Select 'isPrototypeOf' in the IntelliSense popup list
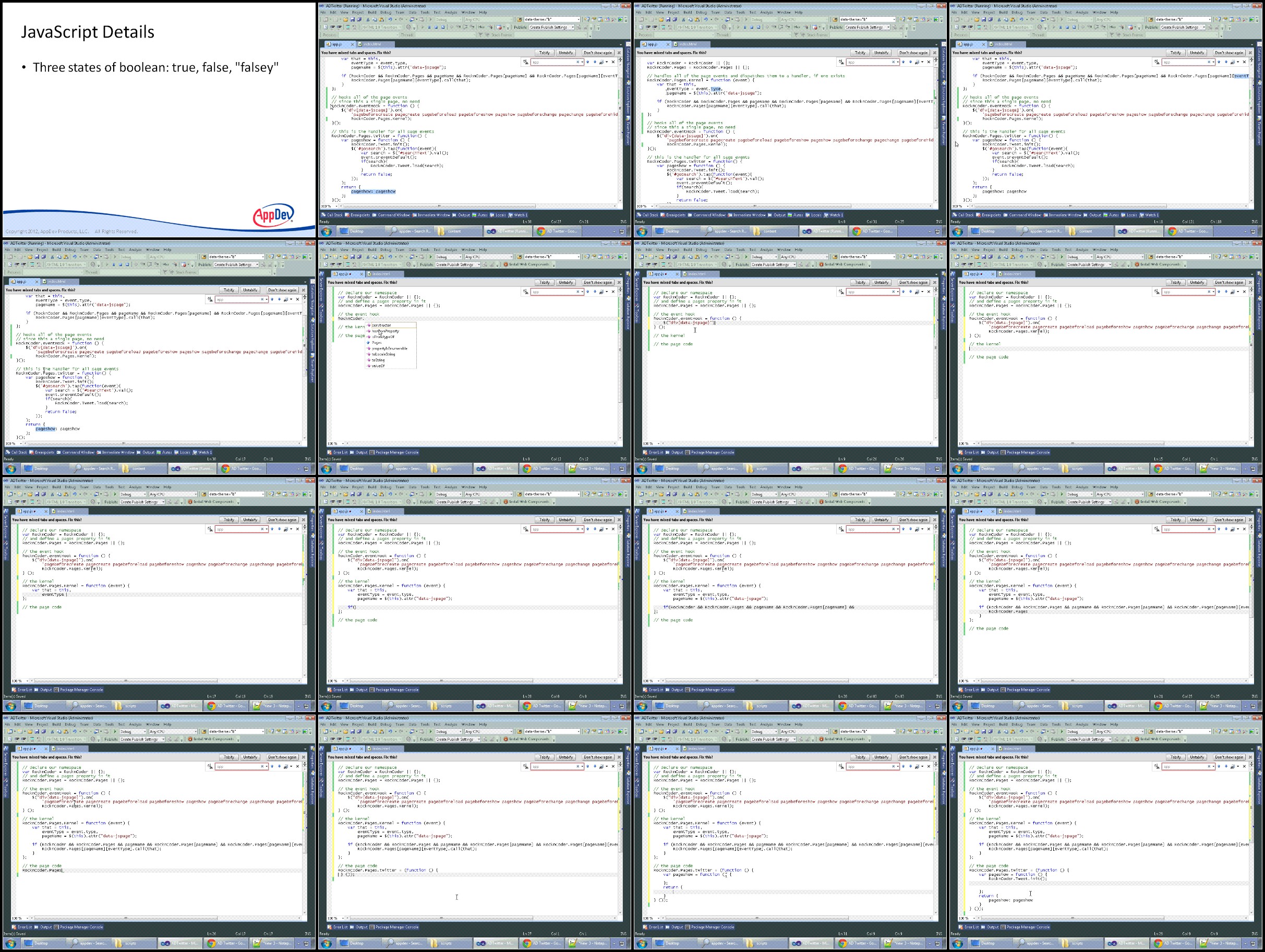The height and width of the screenshot is (952, 1265). 391,338
